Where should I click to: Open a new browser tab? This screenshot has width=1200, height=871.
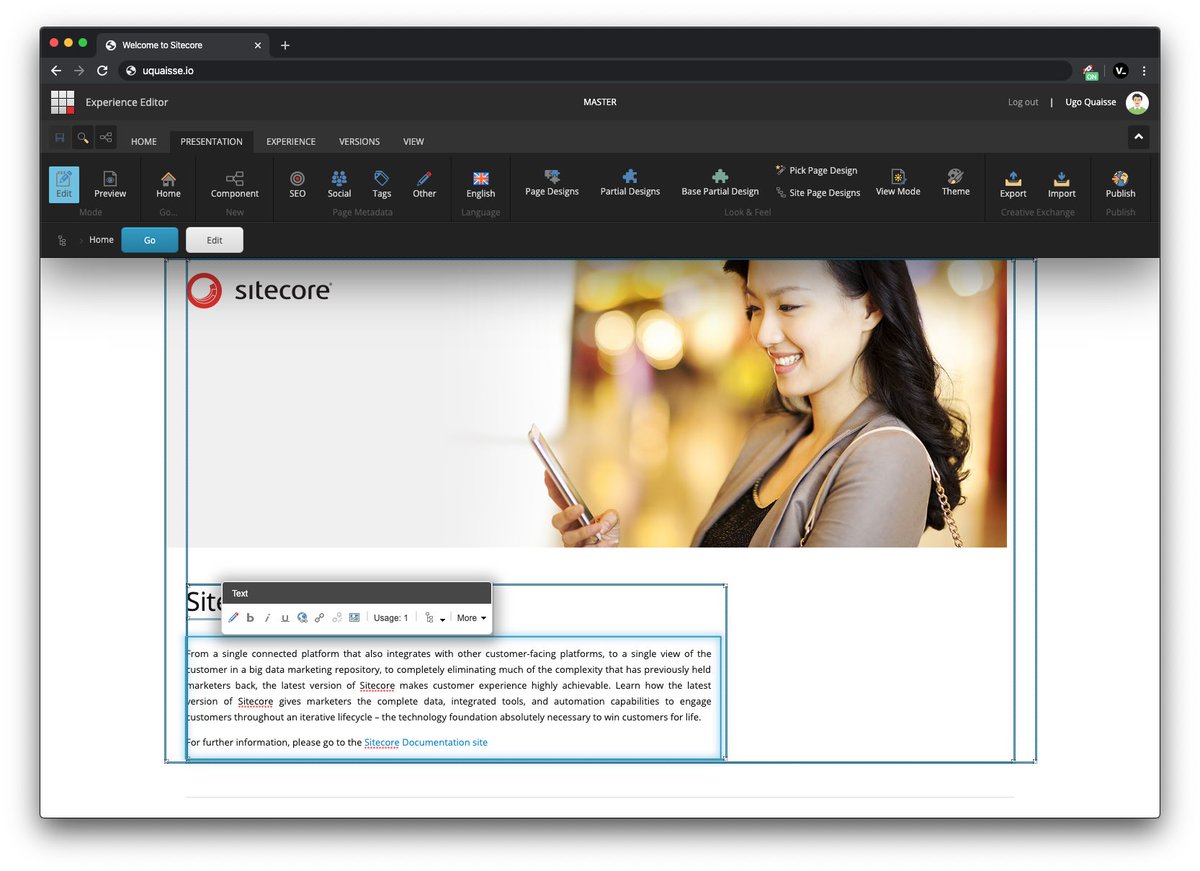point(285,45)
